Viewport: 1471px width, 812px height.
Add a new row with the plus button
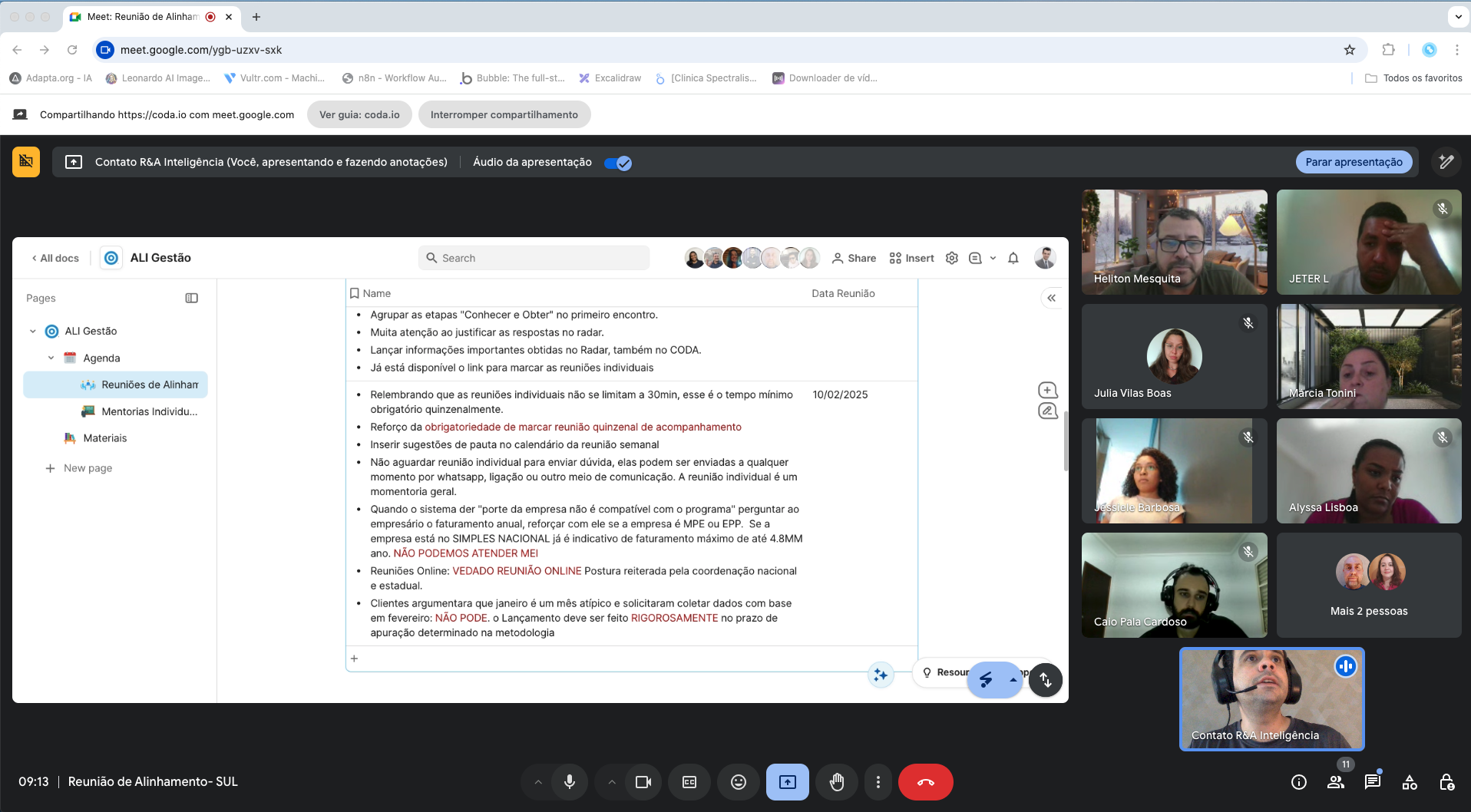pyautogui.click(x=354, y=659)
